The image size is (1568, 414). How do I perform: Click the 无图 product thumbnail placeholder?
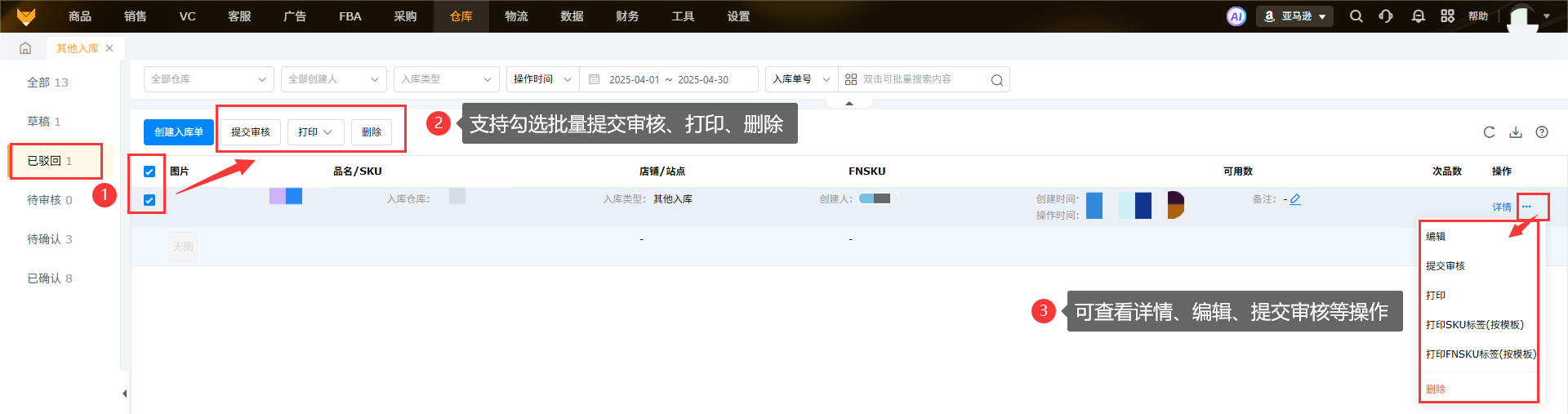pos(183,247)
